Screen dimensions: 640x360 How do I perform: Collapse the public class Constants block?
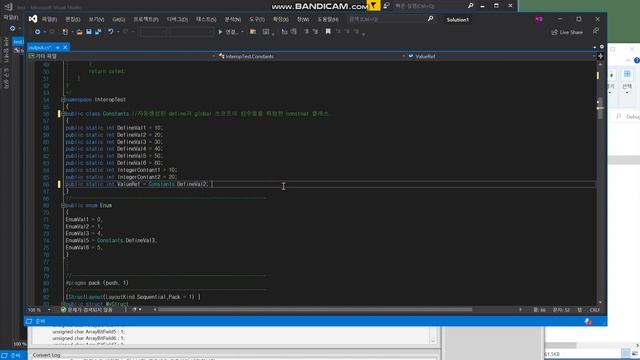63,114
